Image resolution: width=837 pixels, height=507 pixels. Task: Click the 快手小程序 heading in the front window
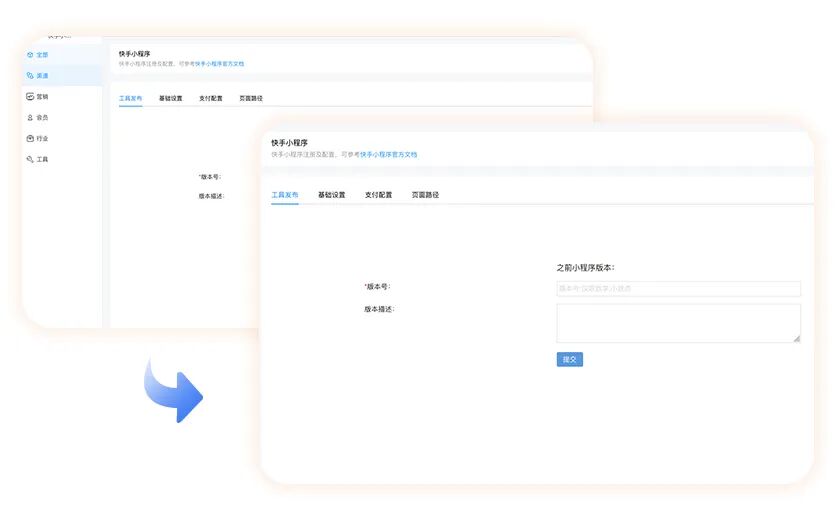(x=289, y=143)
